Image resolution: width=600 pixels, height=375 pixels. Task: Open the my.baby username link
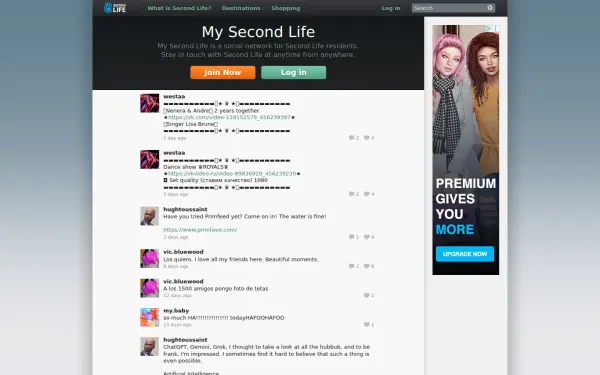[176, 311]
